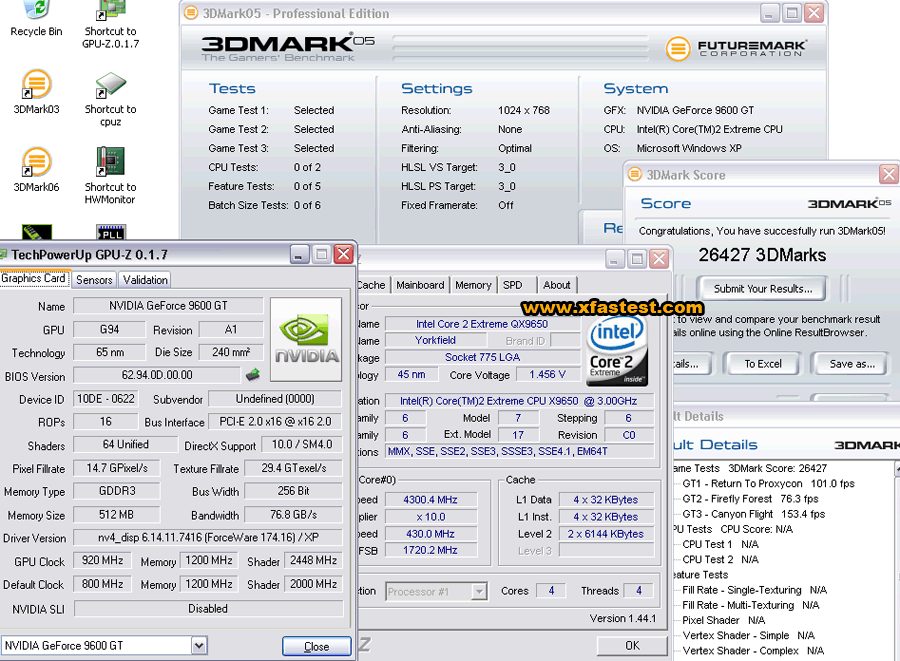Click the 3DMark Score window title icon
Viewport: 900px width, 661px height.
coord(634,174)
